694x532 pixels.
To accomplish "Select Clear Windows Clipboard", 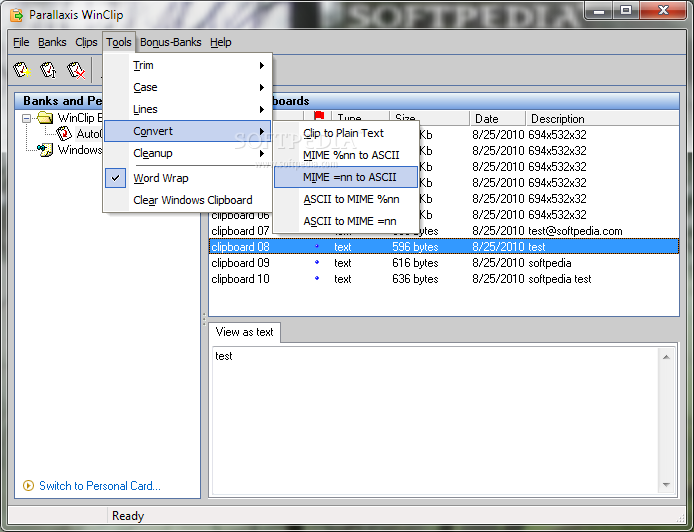I will tap(188, 200).
